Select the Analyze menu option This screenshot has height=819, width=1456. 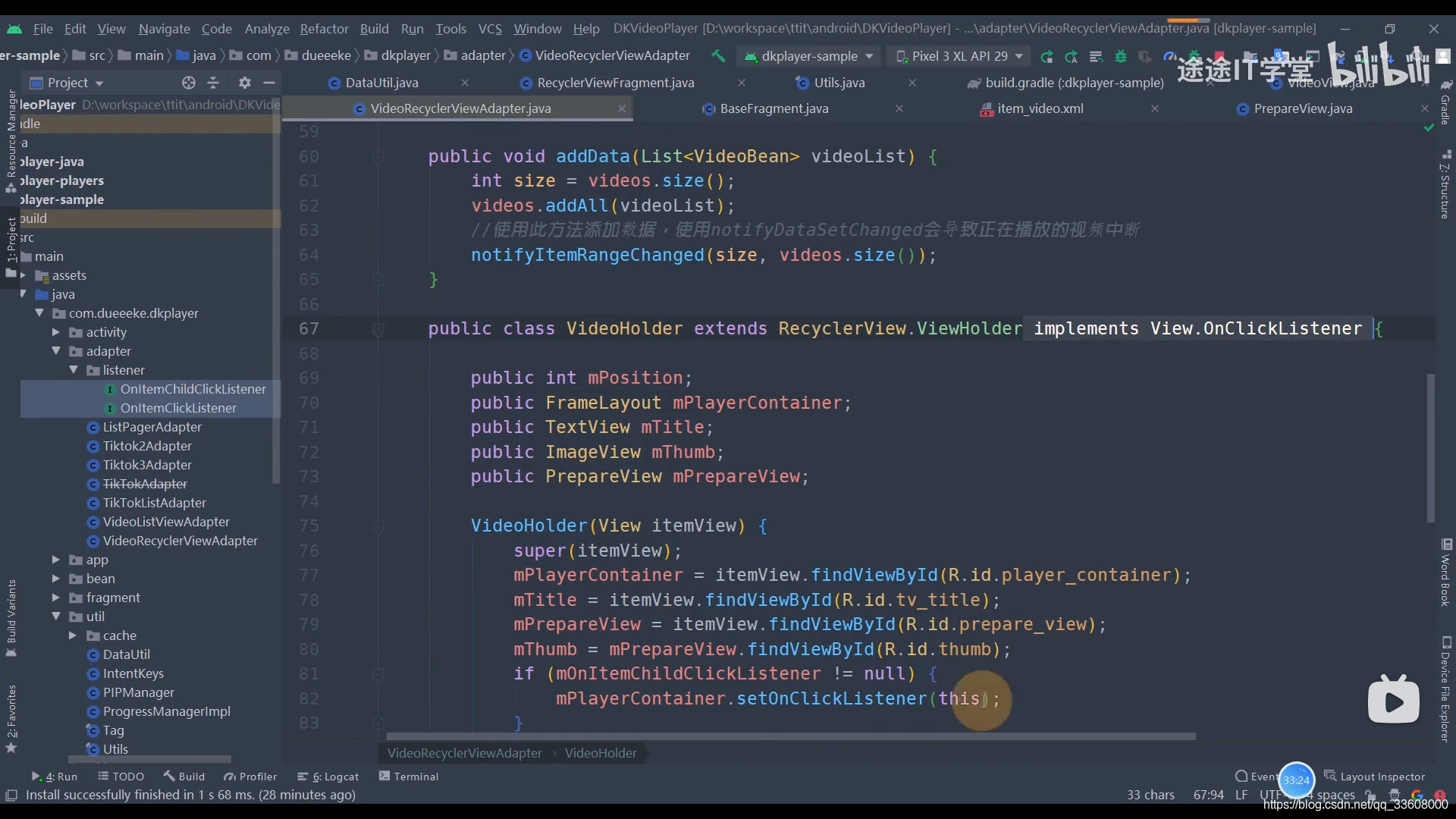pyautogui.click(x=266, y=27)
